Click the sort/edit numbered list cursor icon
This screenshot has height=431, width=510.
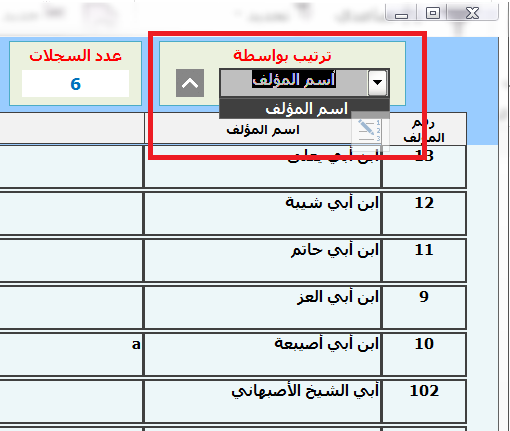(370, 131)
